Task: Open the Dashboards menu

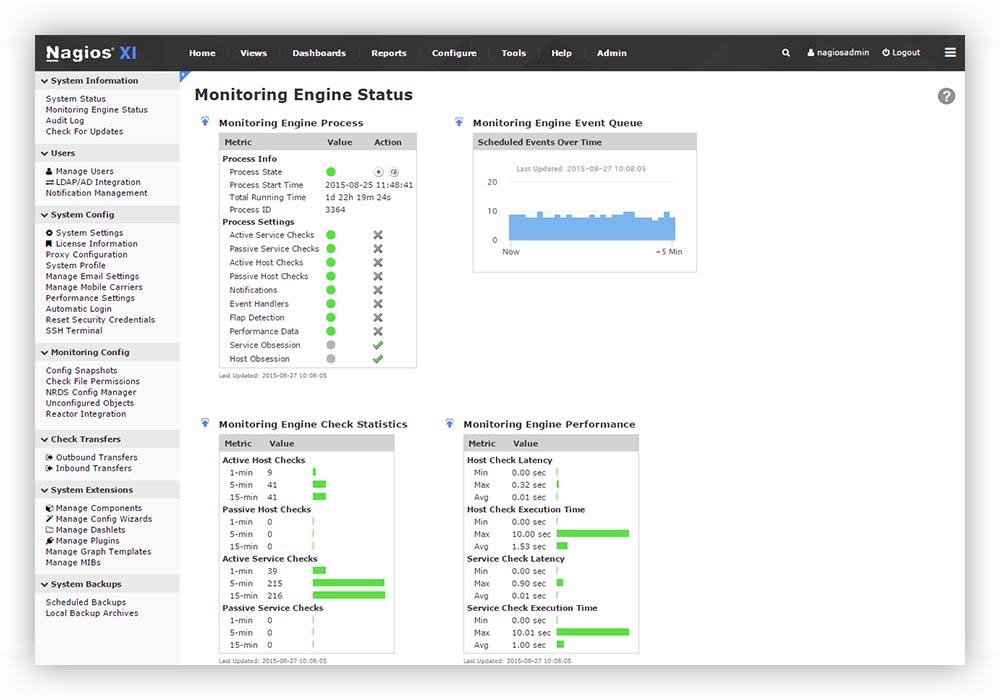Action: [x=318, y=53]
